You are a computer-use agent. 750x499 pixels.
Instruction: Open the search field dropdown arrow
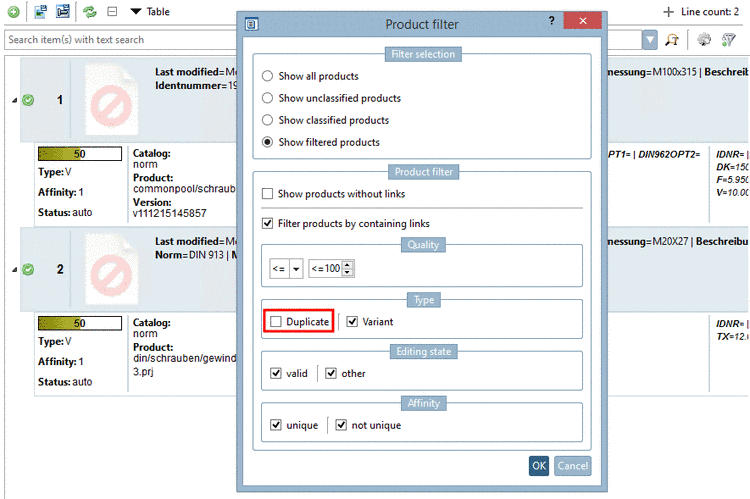650,40
